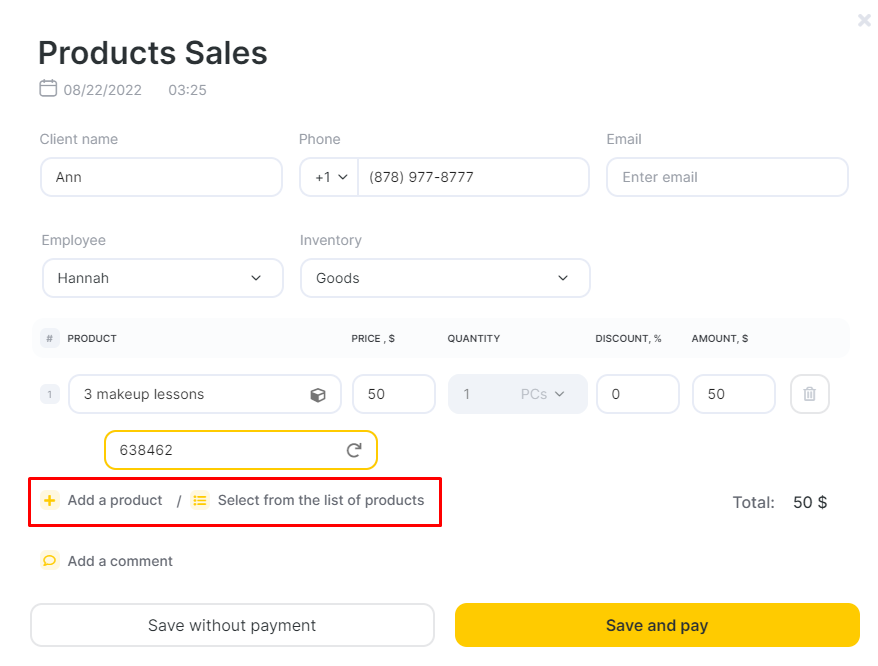Click the Enter email field
The height and width of the screenshot is (666, 878).
pyautogui.click(x=727, y=177)
